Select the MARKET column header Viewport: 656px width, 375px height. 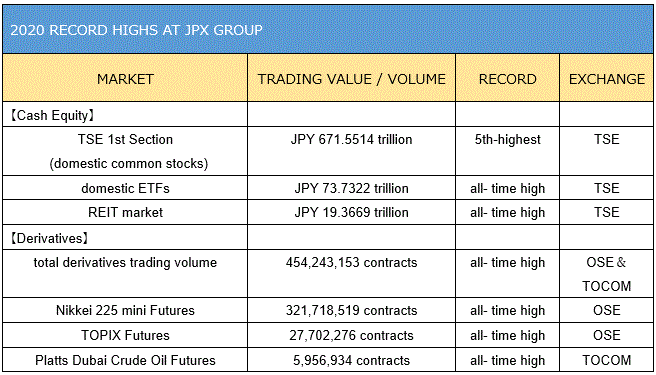125,79
